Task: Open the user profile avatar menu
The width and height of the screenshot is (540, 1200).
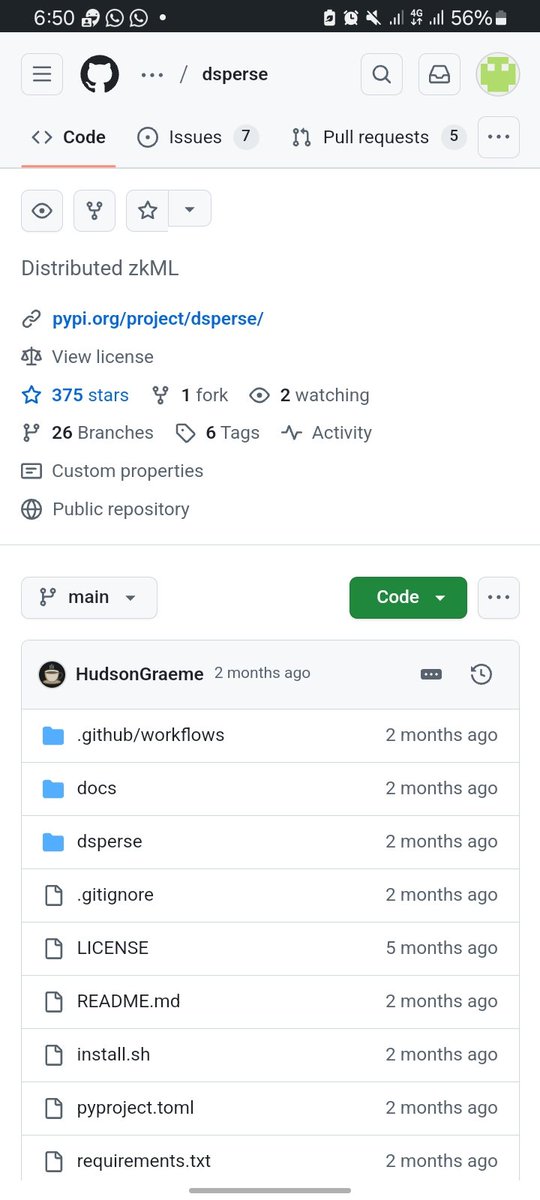Action: [497, 74]
